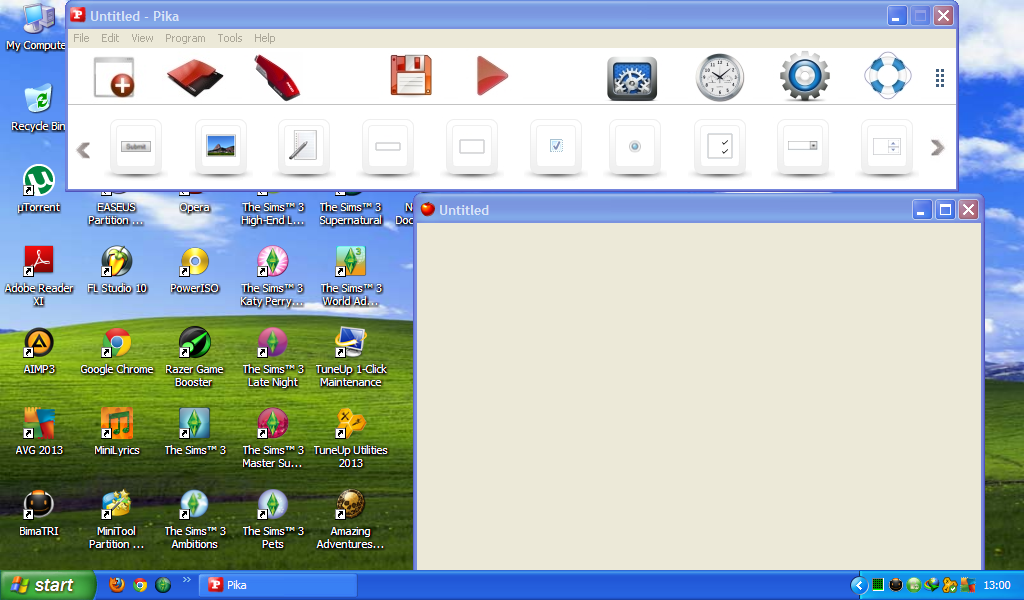Select the notepad and pencil control
The height and width of the screenshot is (600, 1024).
[304, 147]
